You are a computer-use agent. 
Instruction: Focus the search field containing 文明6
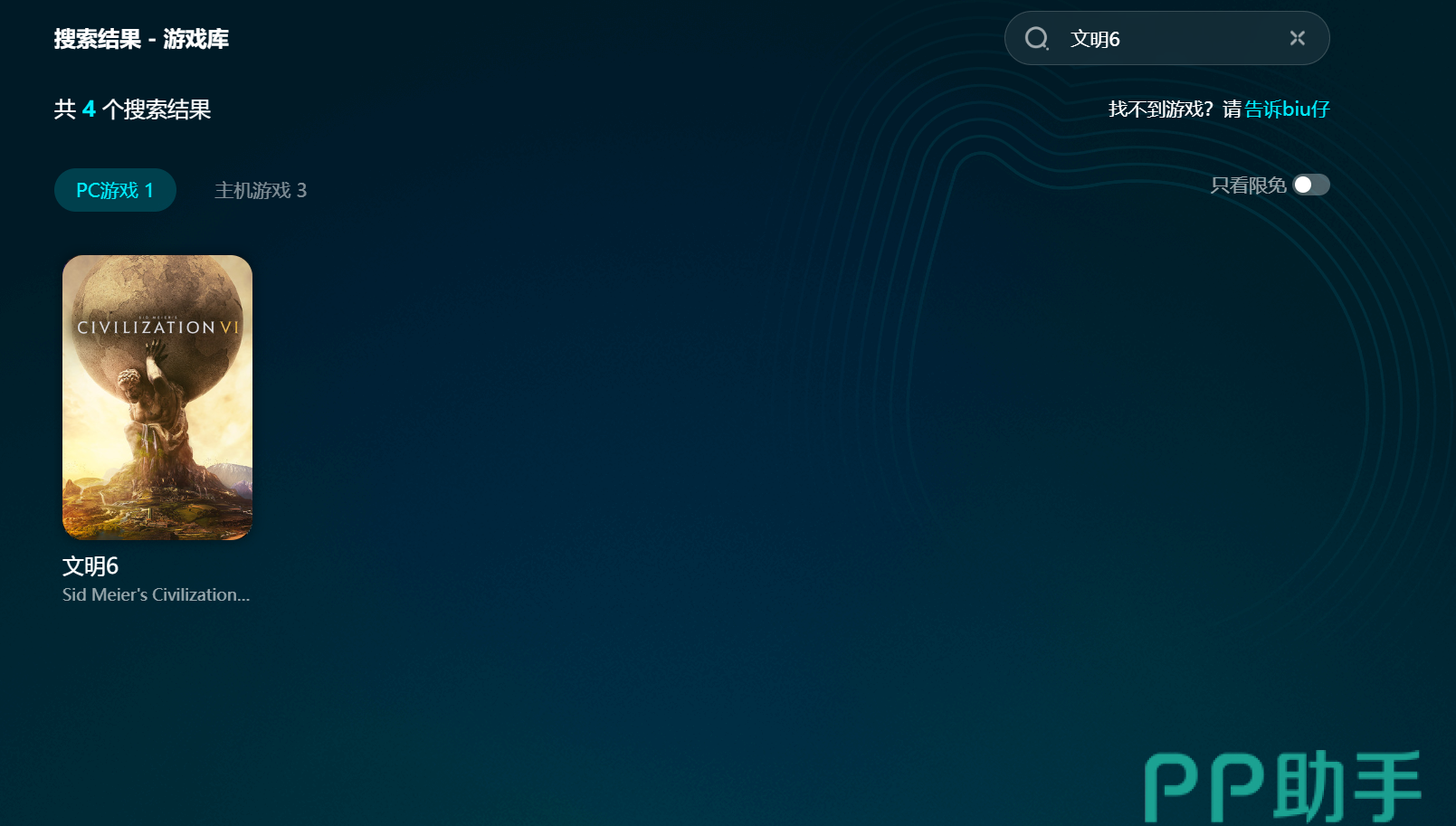tap(1166, 38)
